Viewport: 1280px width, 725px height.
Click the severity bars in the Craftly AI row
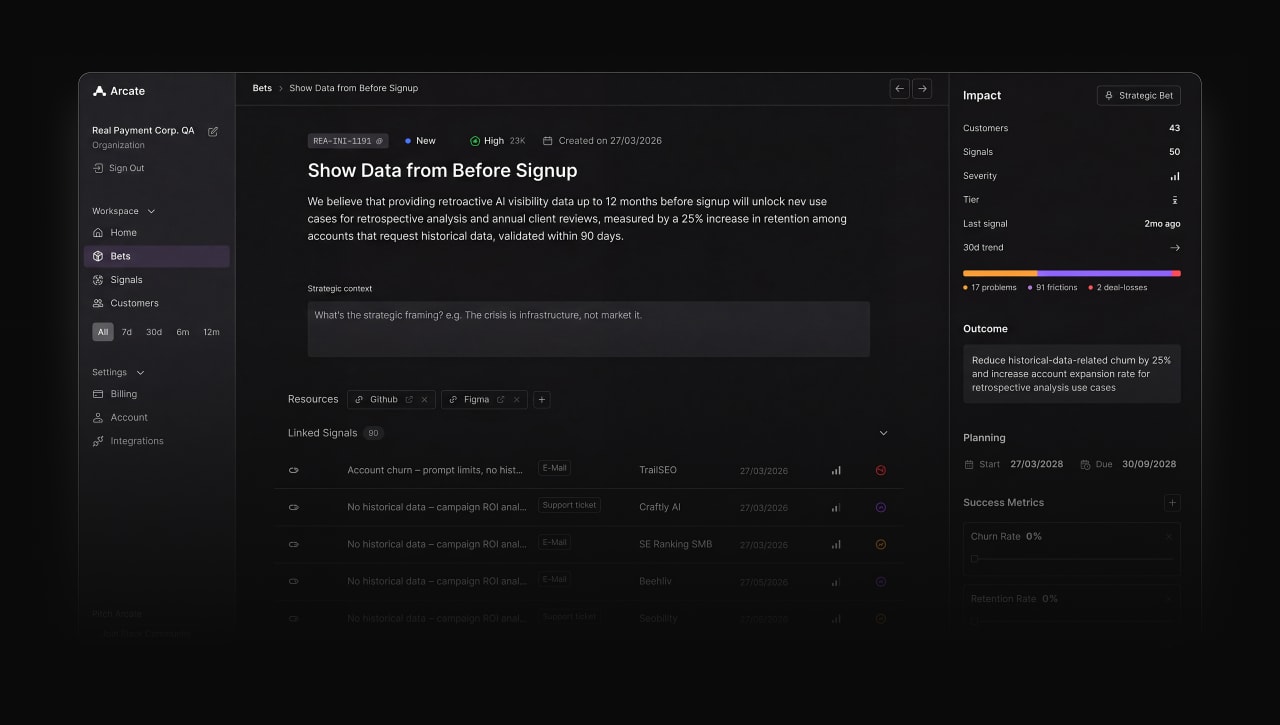[836, 507]
